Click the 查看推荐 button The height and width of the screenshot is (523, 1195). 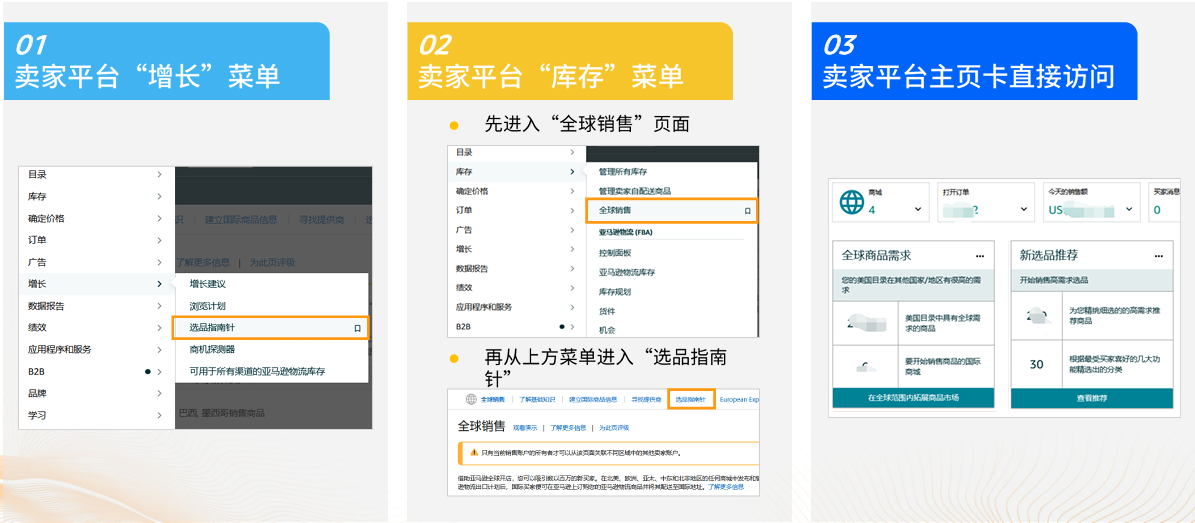coord(1091,398)
